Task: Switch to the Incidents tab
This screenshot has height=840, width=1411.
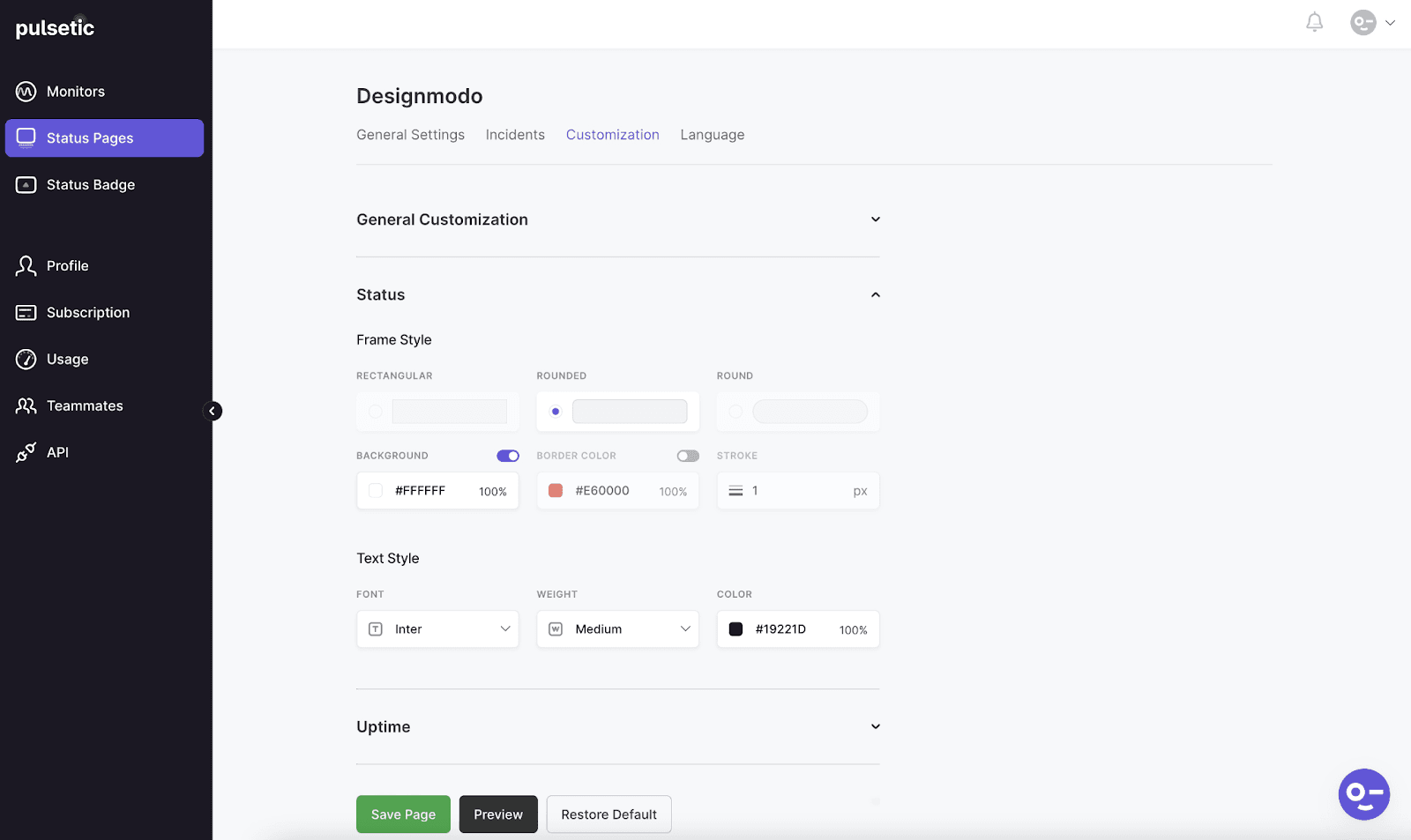Action: [x=515, y=135]
